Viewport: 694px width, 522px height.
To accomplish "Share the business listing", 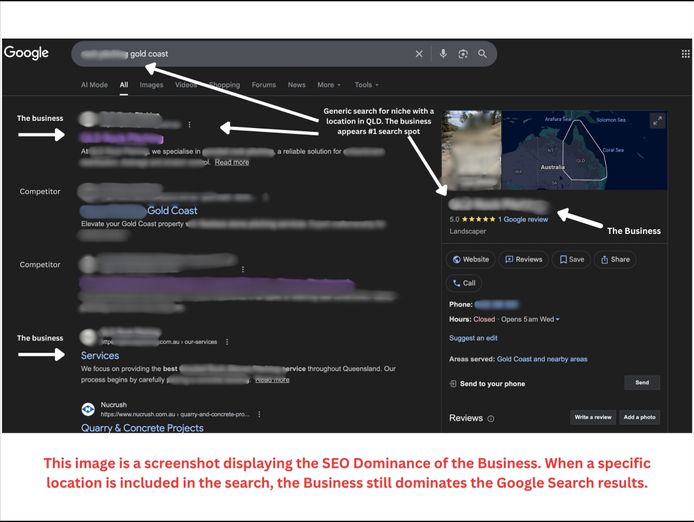I will coord(615,259).
